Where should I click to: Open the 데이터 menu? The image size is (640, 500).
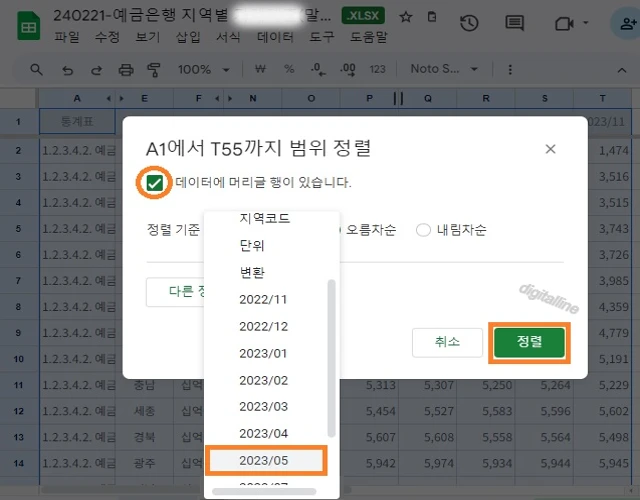coord(275,37)
